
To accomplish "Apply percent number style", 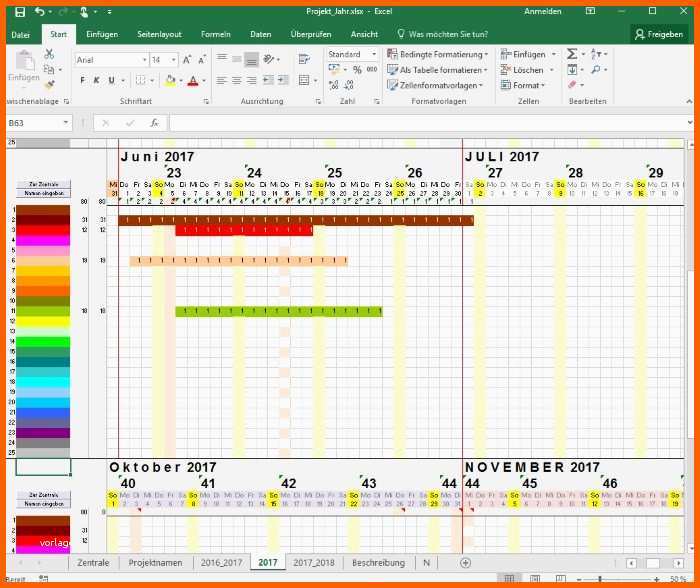I will [x=357, y=70].
